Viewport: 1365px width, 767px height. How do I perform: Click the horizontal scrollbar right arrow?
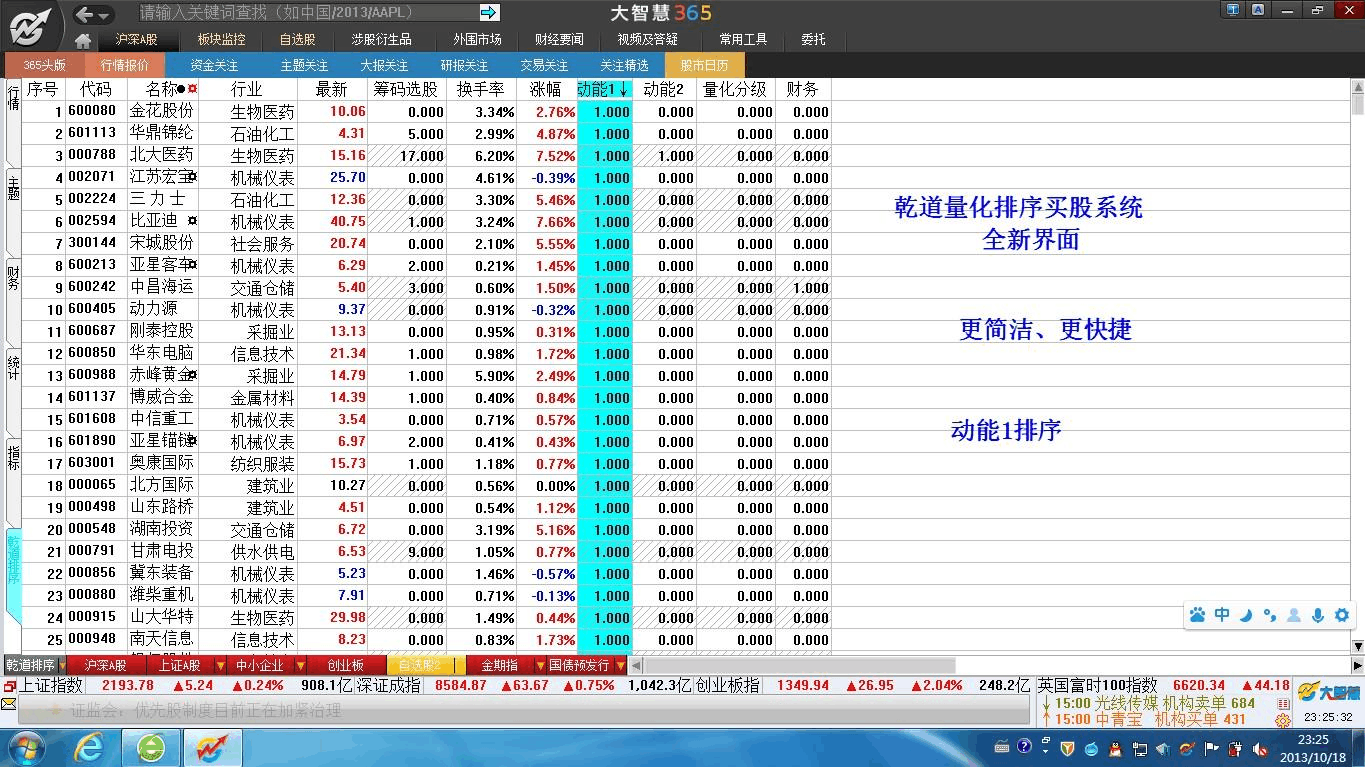tap(1357, 665)
